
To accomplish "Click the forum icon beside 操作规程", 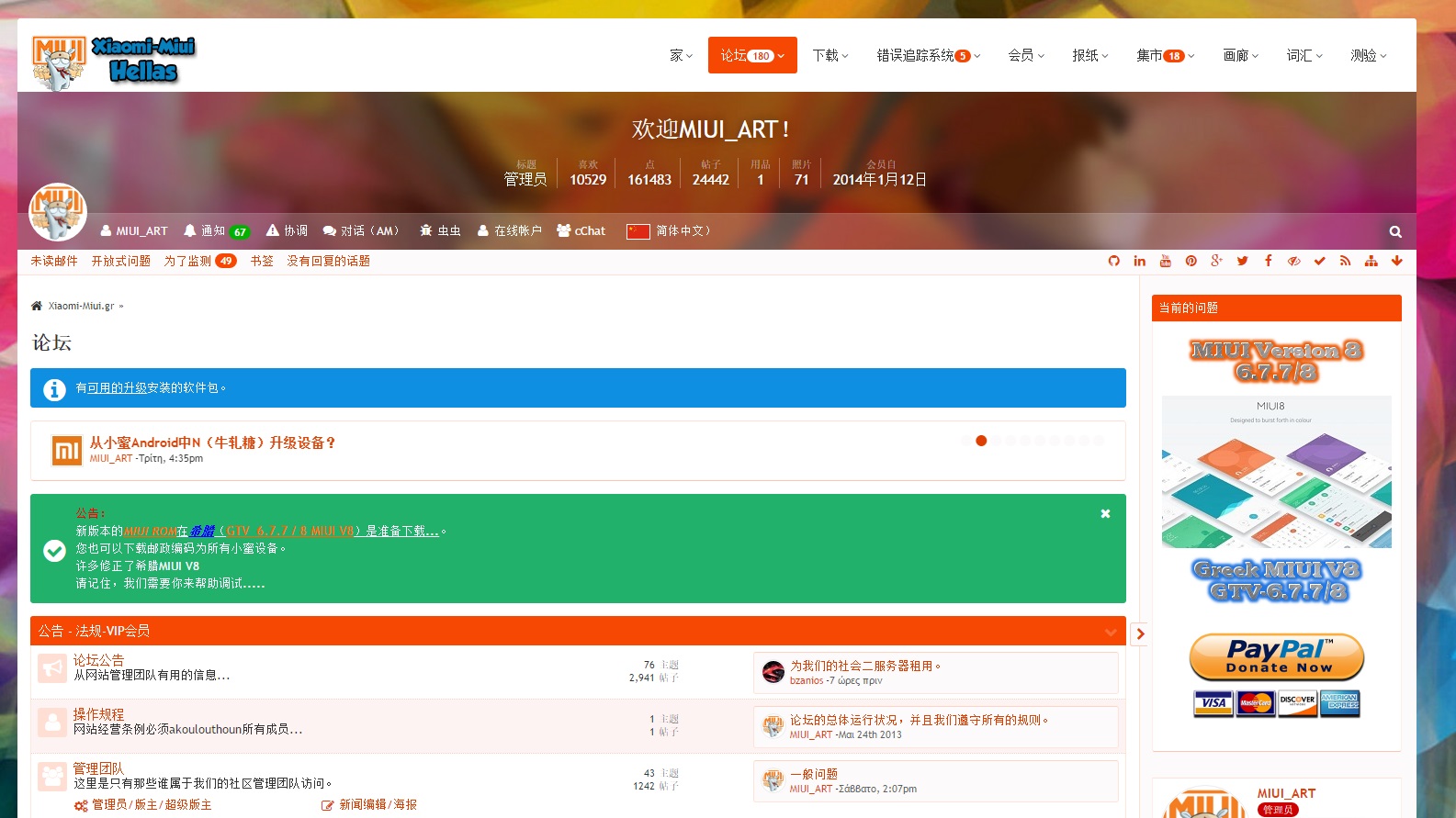I will pyautogui.click(x=52, y=723).
